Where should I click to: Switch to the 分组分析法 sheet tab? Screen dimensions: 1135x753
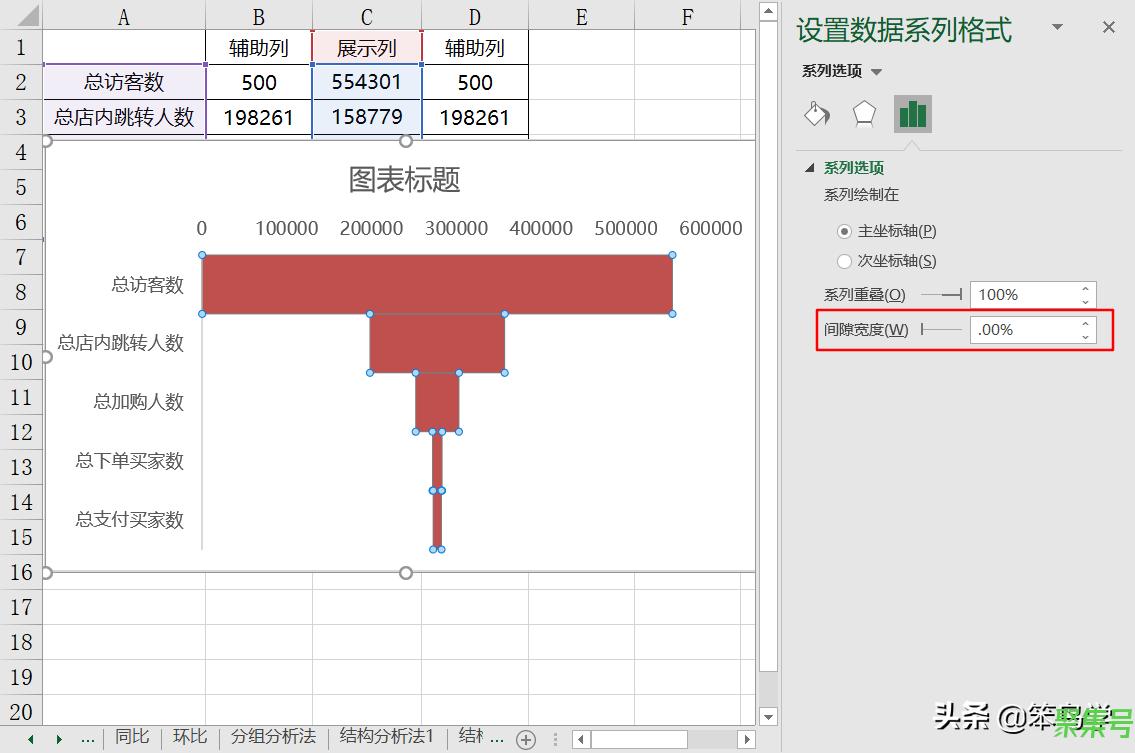(273, 737)
